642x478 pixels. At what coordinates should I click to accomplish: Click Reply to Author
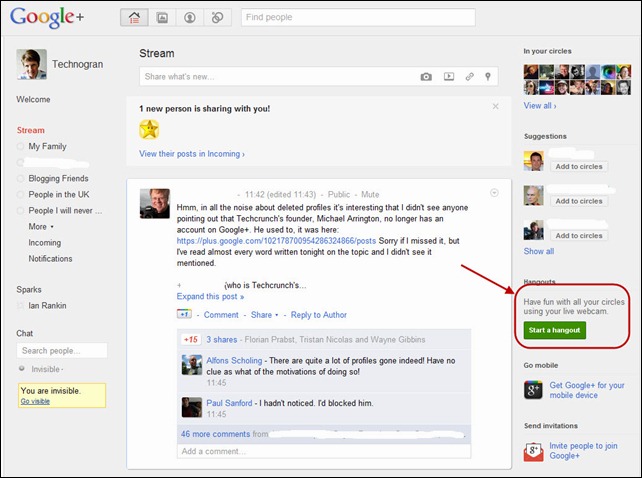click(319, 315)
